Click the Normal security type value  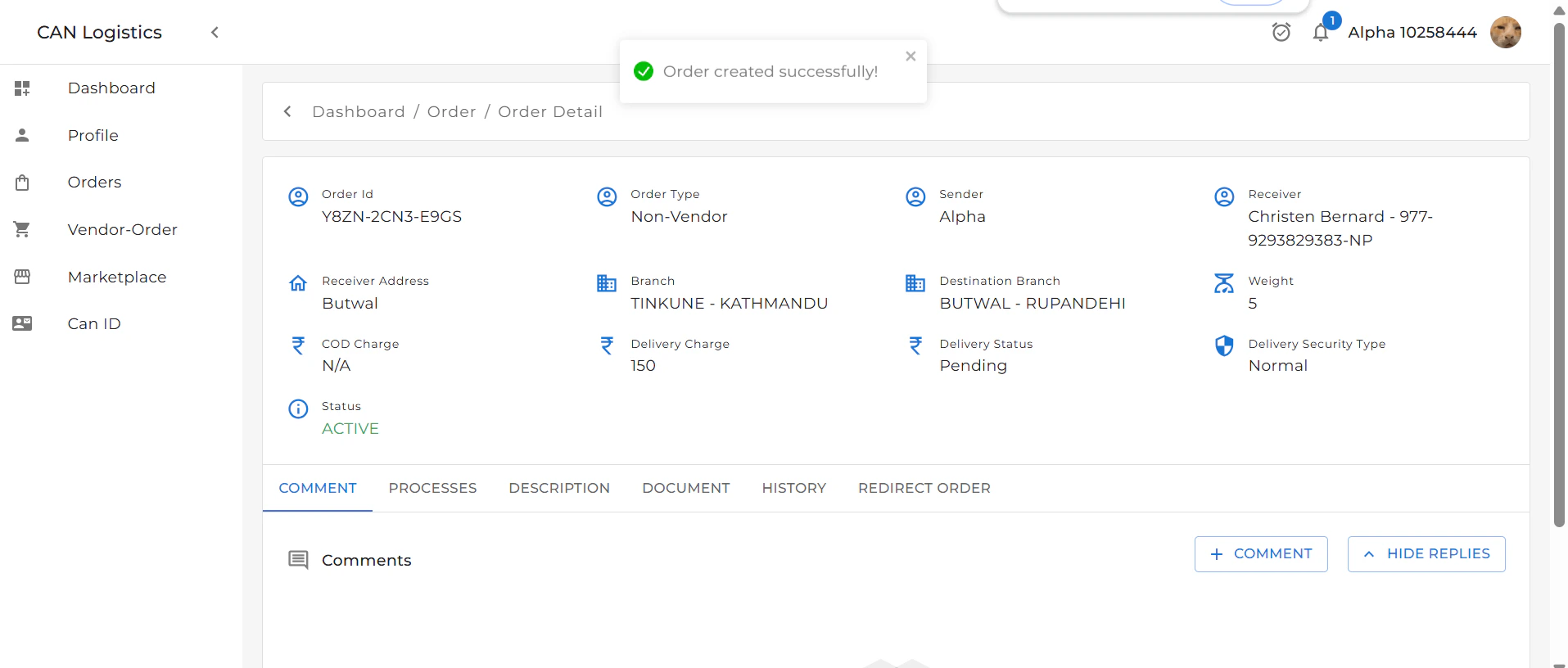pyautogui.click(x=1277, y=366)
